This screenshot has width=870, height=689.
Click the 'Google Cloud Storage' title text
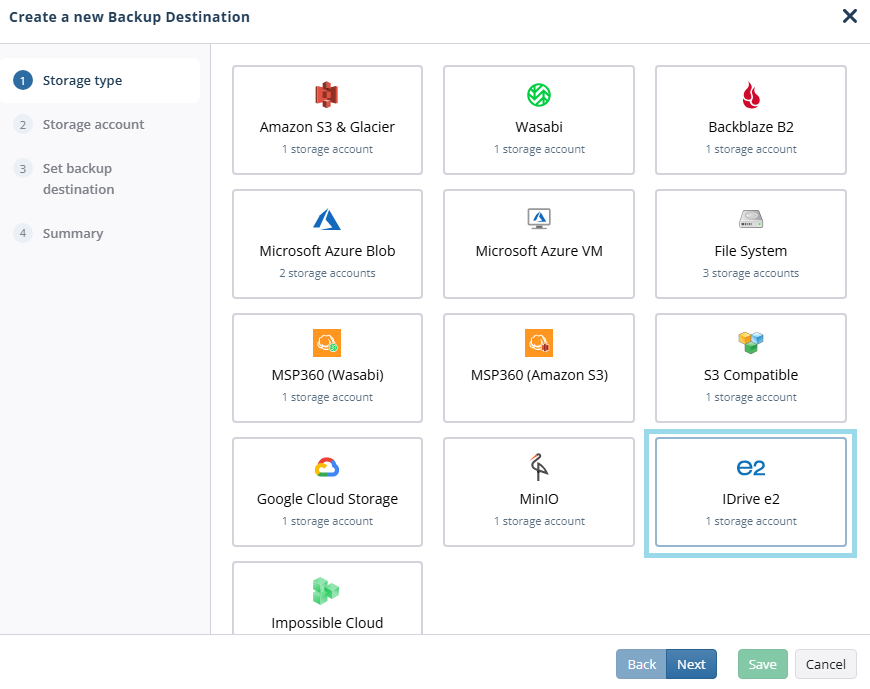click(x=327, y=499)
